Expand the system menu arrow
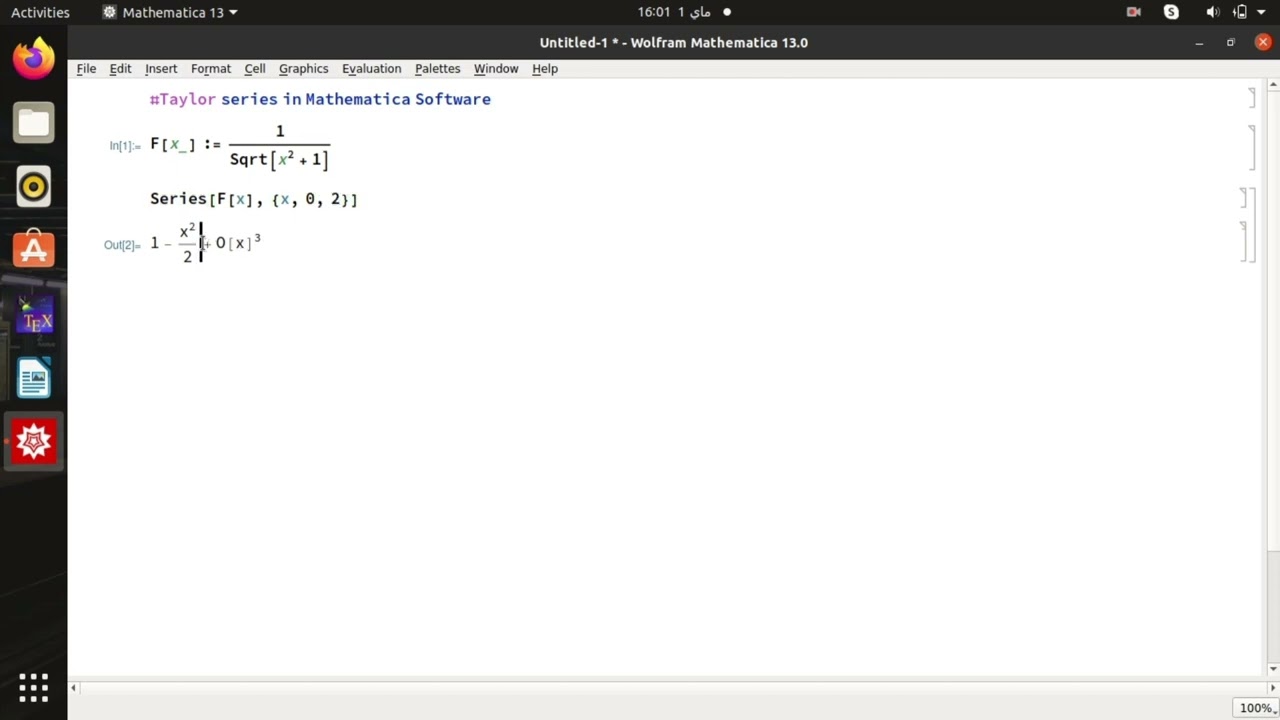This screenshot has height=720, width=1280. 1261,13
